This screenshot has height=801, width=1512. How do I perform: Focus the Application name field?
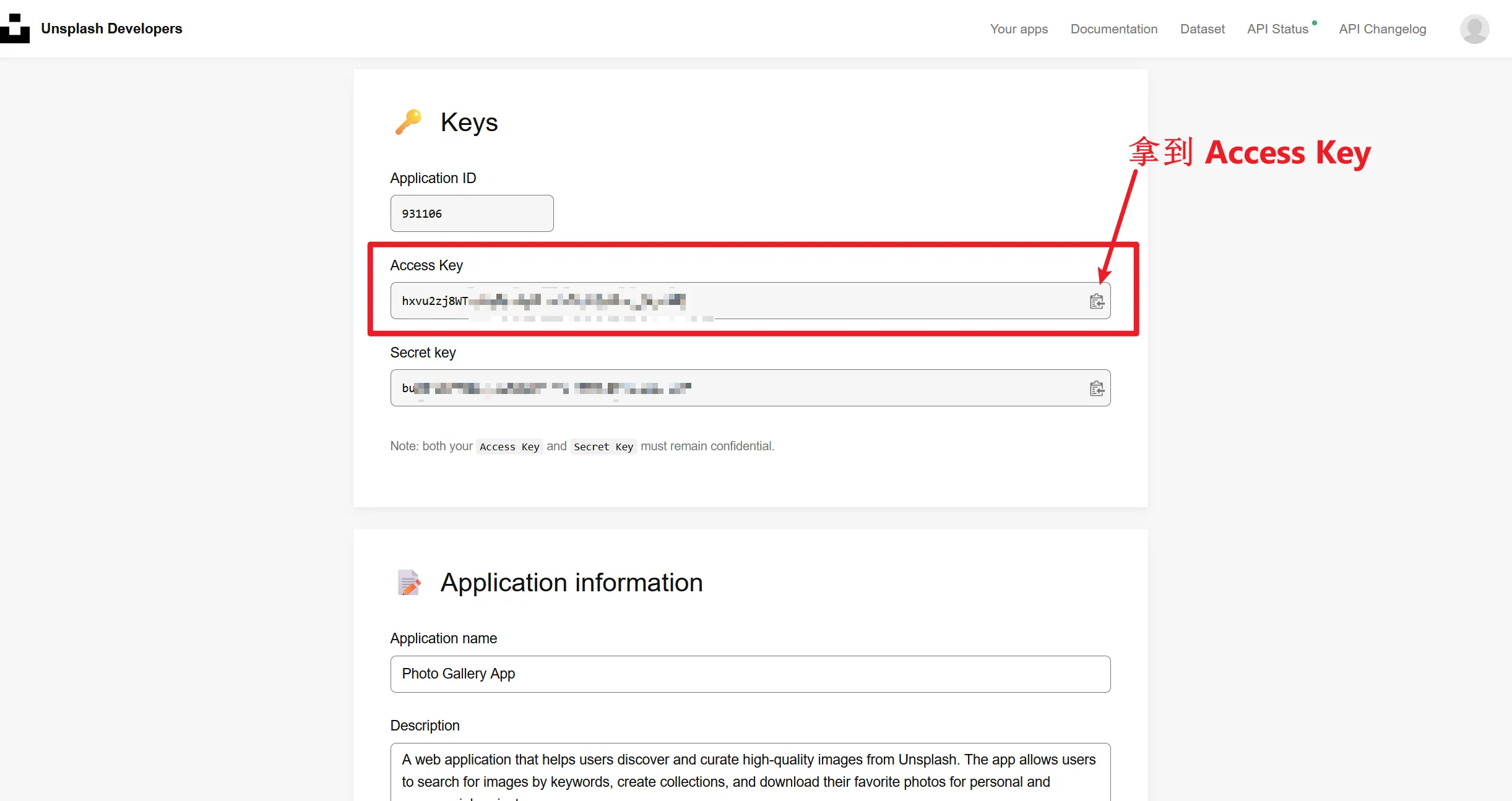[x=750, y=674]
